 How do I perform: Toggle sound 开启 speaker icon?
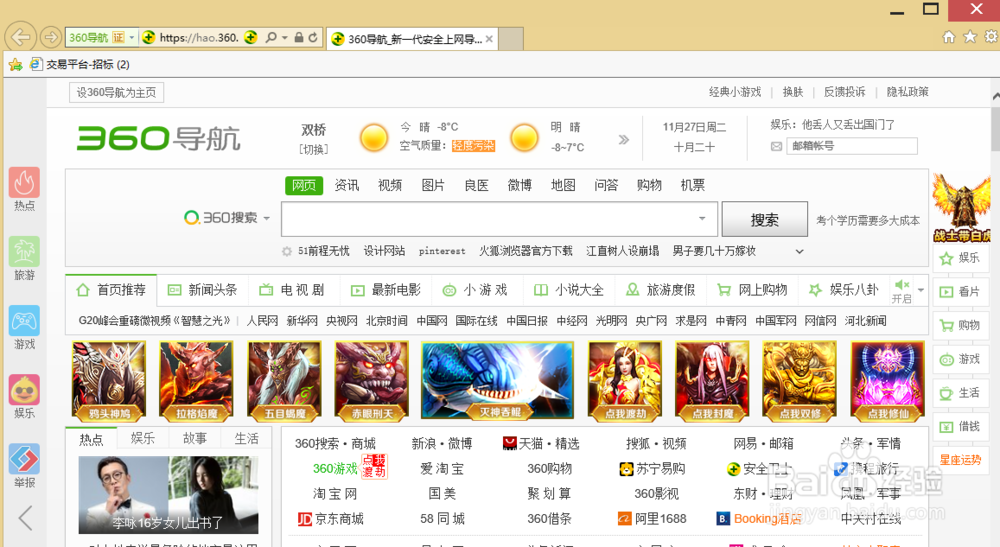(x=901, y=284)
